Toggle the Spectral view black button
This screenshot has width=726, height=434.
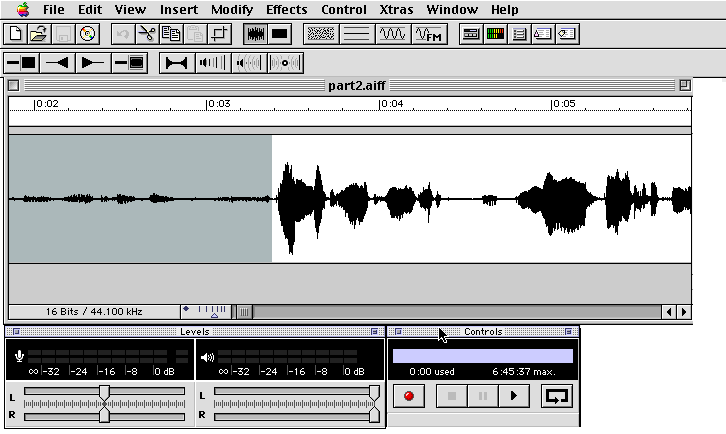pyautogui.click(x=280, y=34)
